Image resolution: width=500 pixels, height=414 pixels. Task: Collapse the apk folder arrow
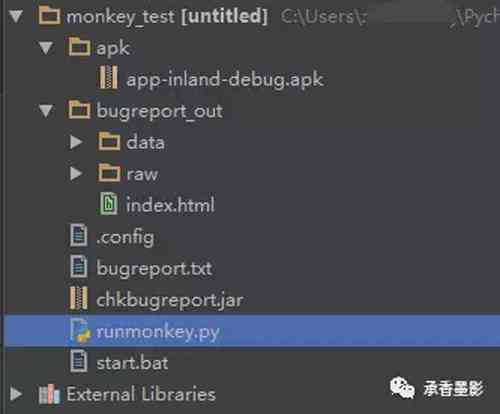46,48
